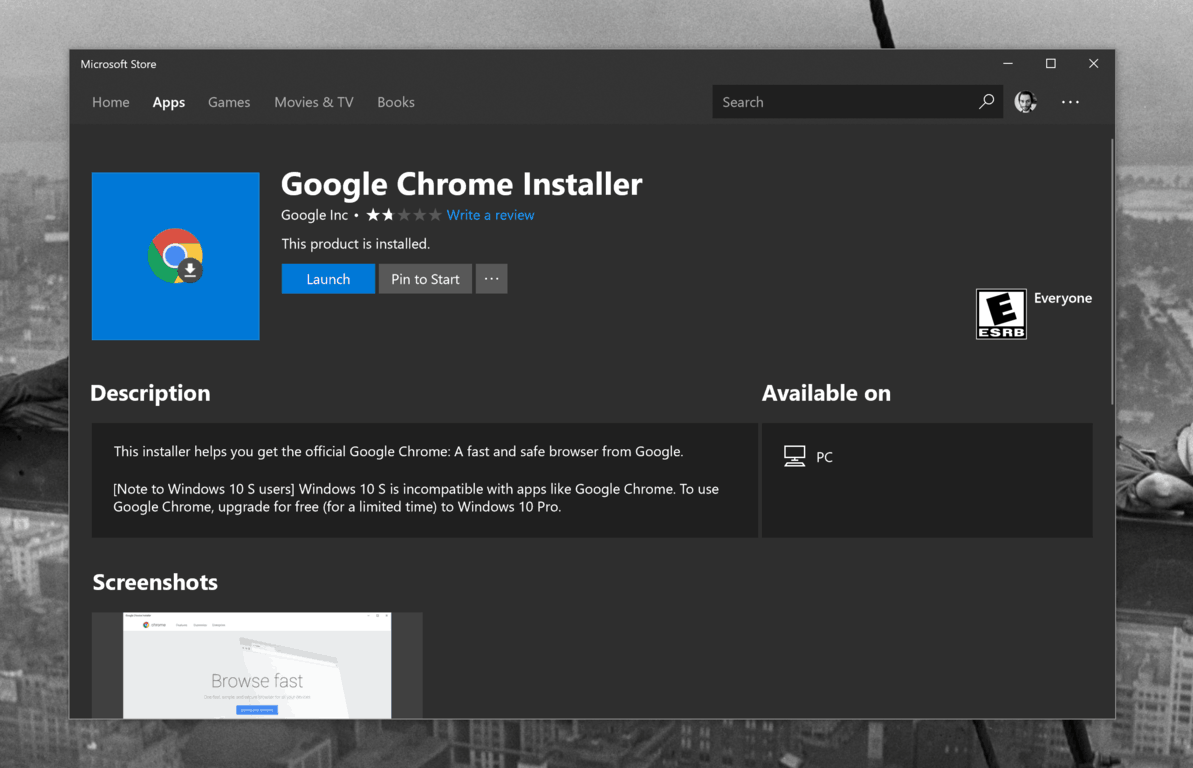
Task: Click the Windows 10 S note paragraph
Action: coord(416,498)
